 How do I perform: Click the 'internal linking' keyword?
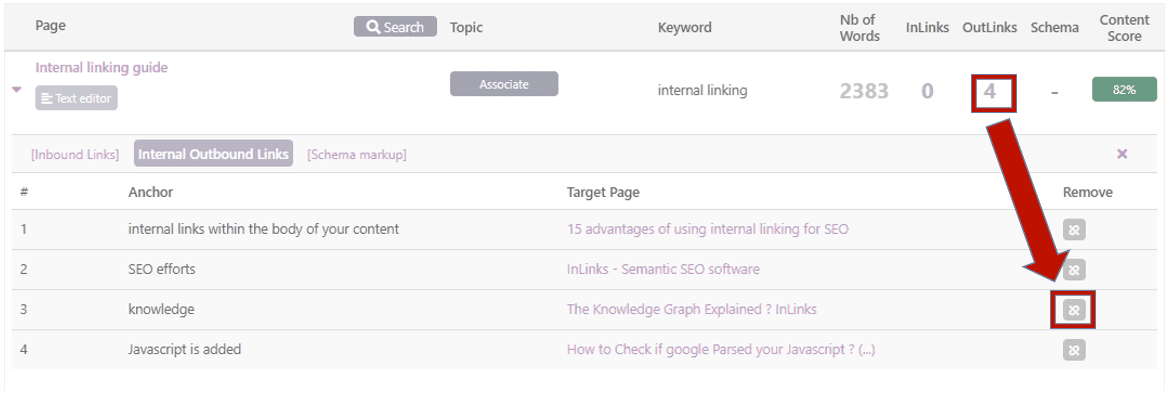click(702, 91)
